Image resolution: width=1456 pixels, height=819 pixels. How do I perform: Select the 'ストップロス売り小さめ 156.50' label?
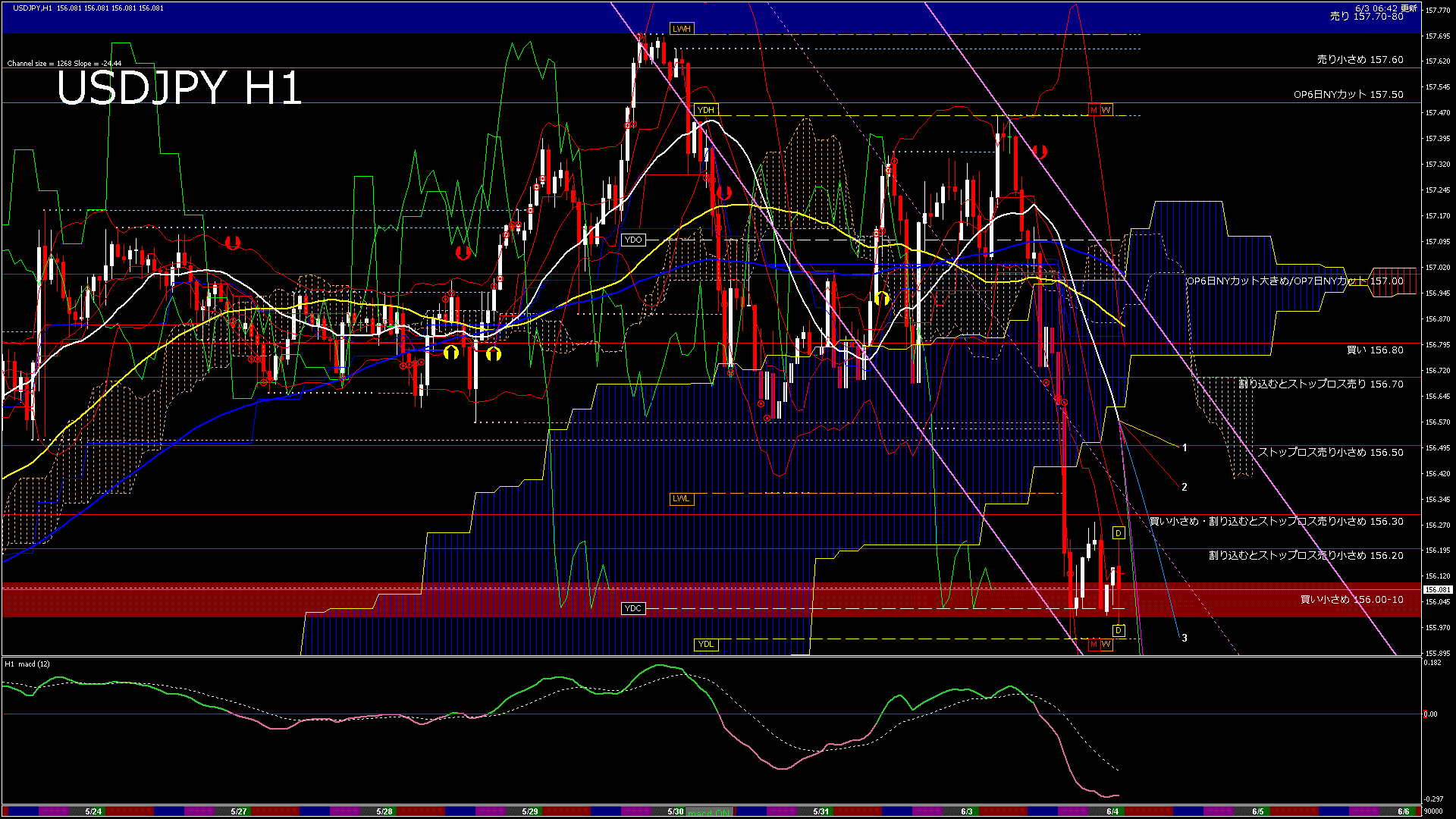(1331, 452)
